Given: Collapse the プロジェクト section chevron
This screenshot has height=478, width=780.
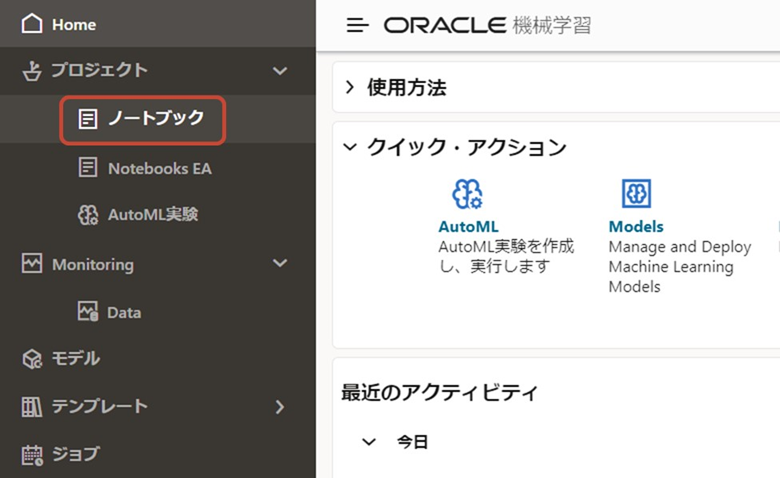Looking at the screenshot, I should pos(280,71).
